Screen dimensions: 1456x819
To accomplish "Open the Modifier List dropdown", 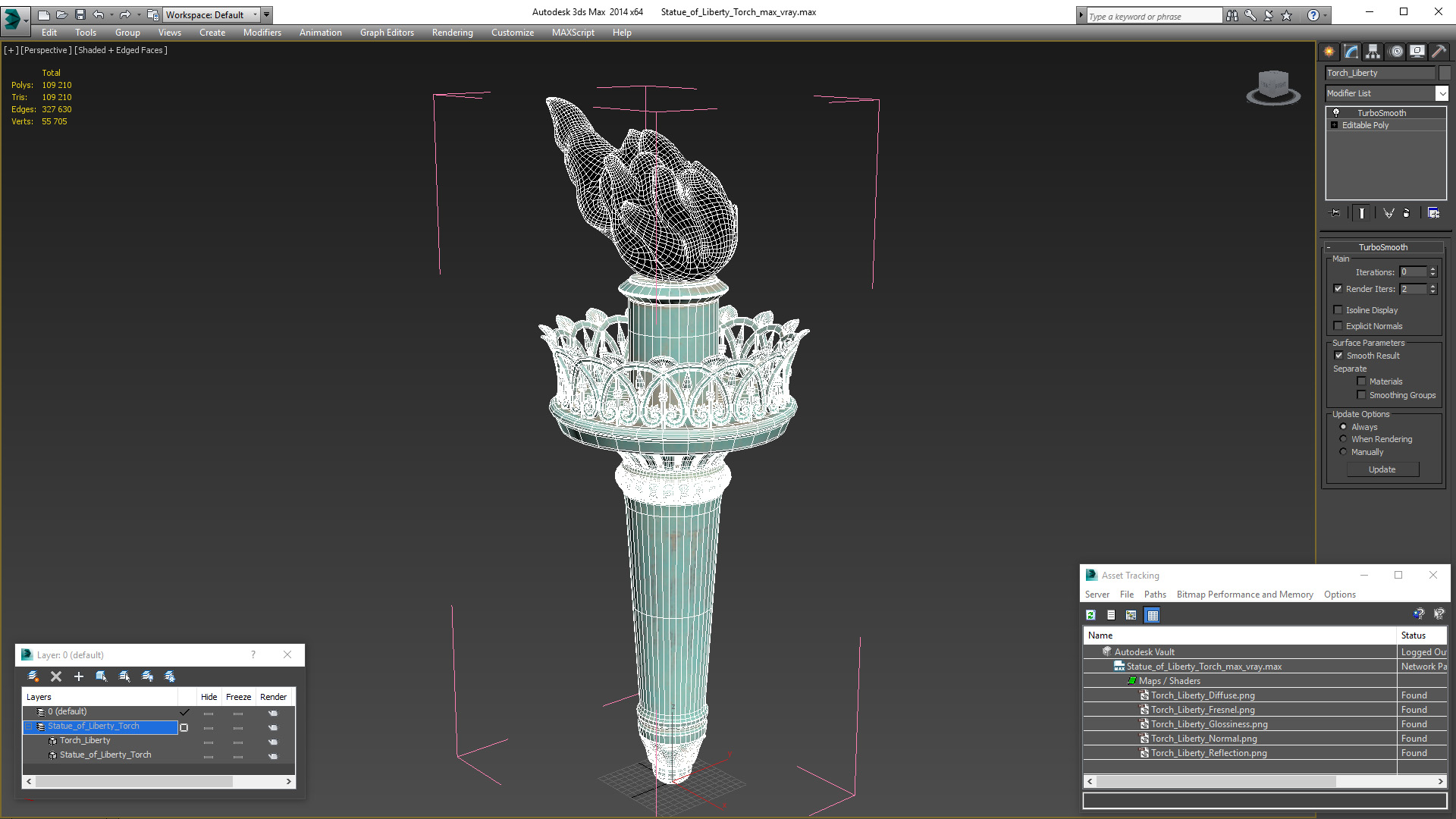I will pyautogui.click(x=1442, y=93).
